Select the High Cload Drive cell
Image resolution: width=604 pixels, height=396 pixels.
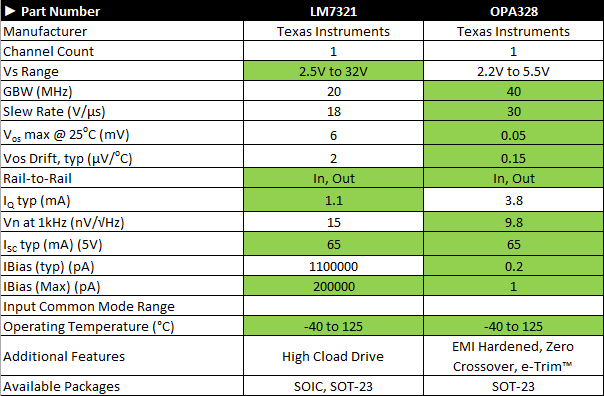coord(334,356)
